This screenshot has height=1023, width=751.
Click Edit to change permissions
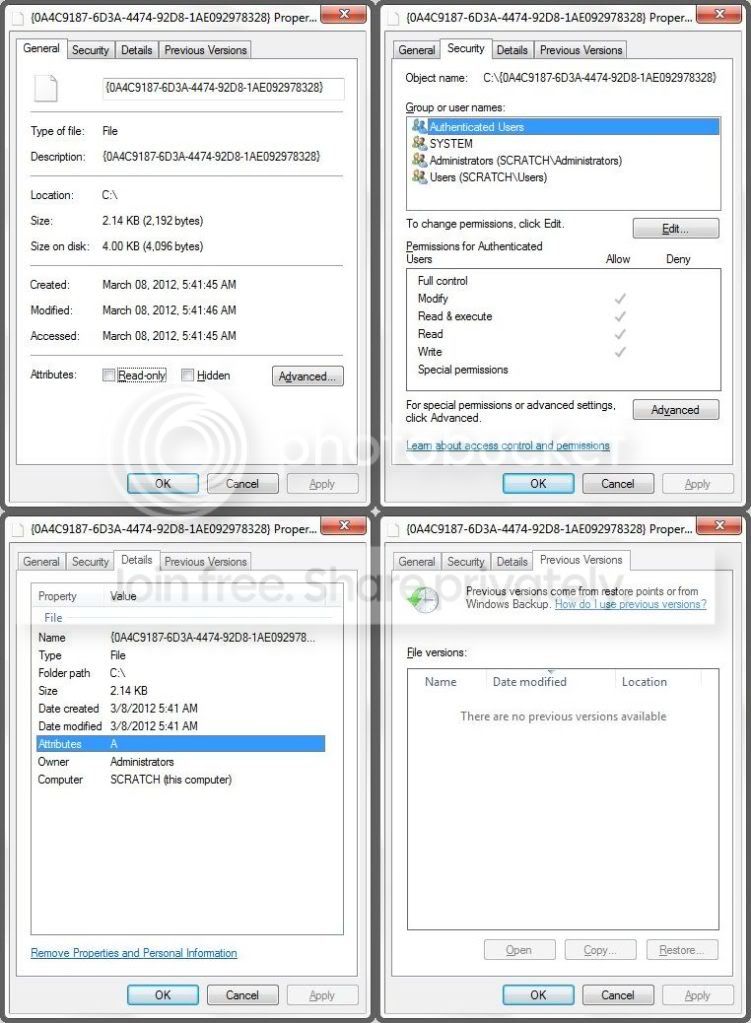pos(675,228)
